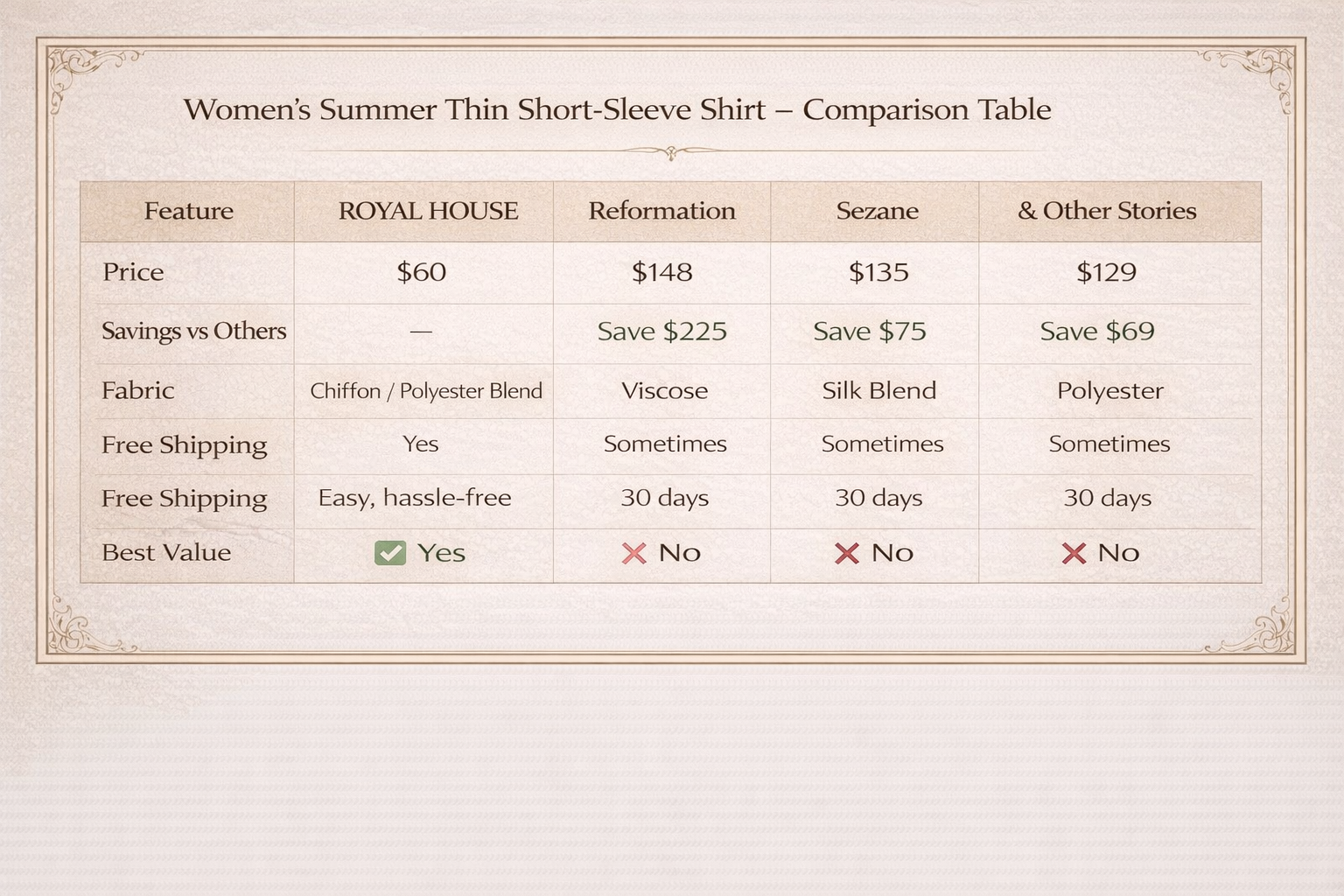Image resolution: width=1344 pixels, height=896 pixels.
Task: Click the $60 price cell
Action: [x=421, y=272]
